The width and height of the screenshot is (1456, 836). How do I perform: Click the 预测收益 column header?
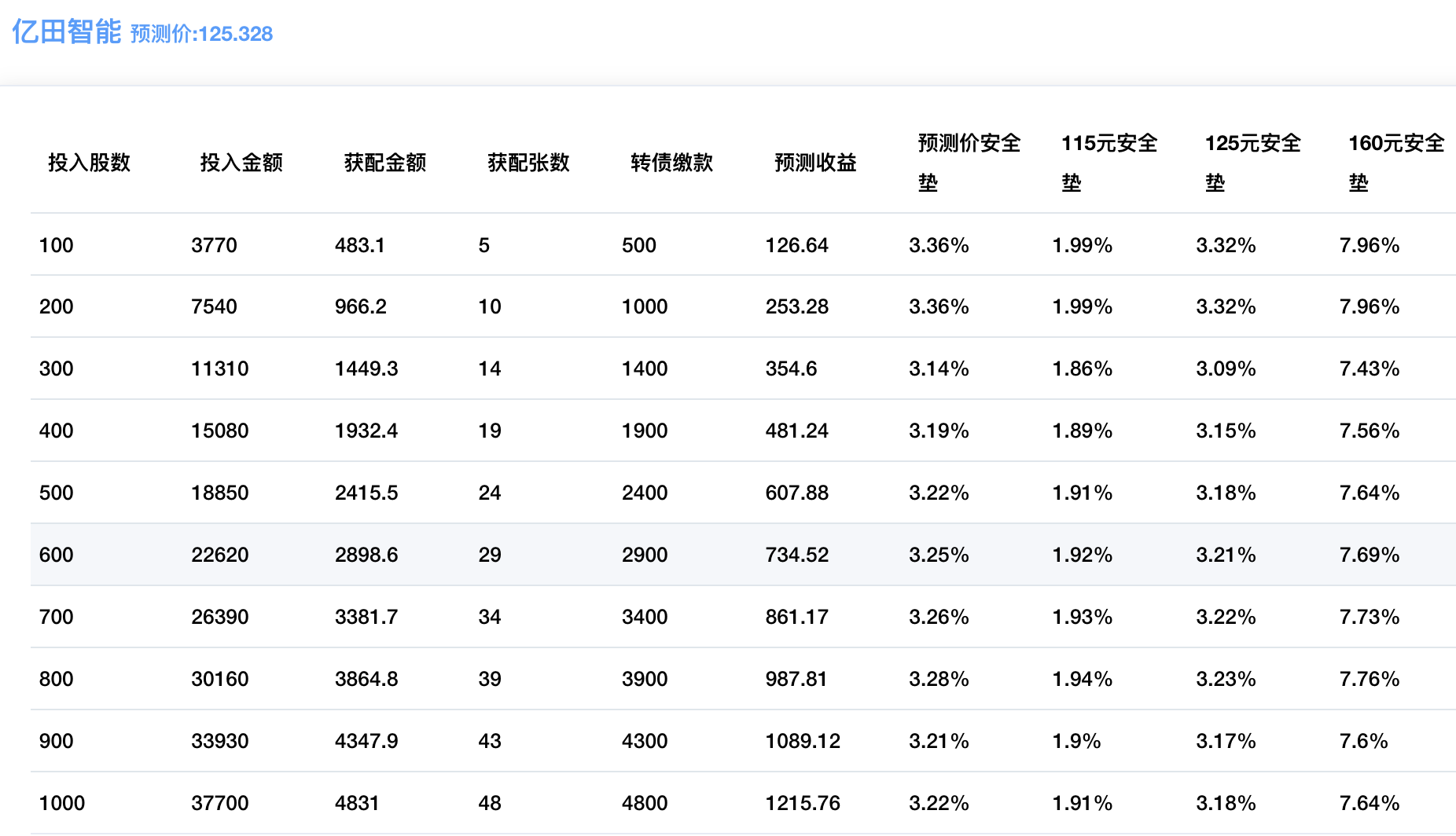coord(815,163)
